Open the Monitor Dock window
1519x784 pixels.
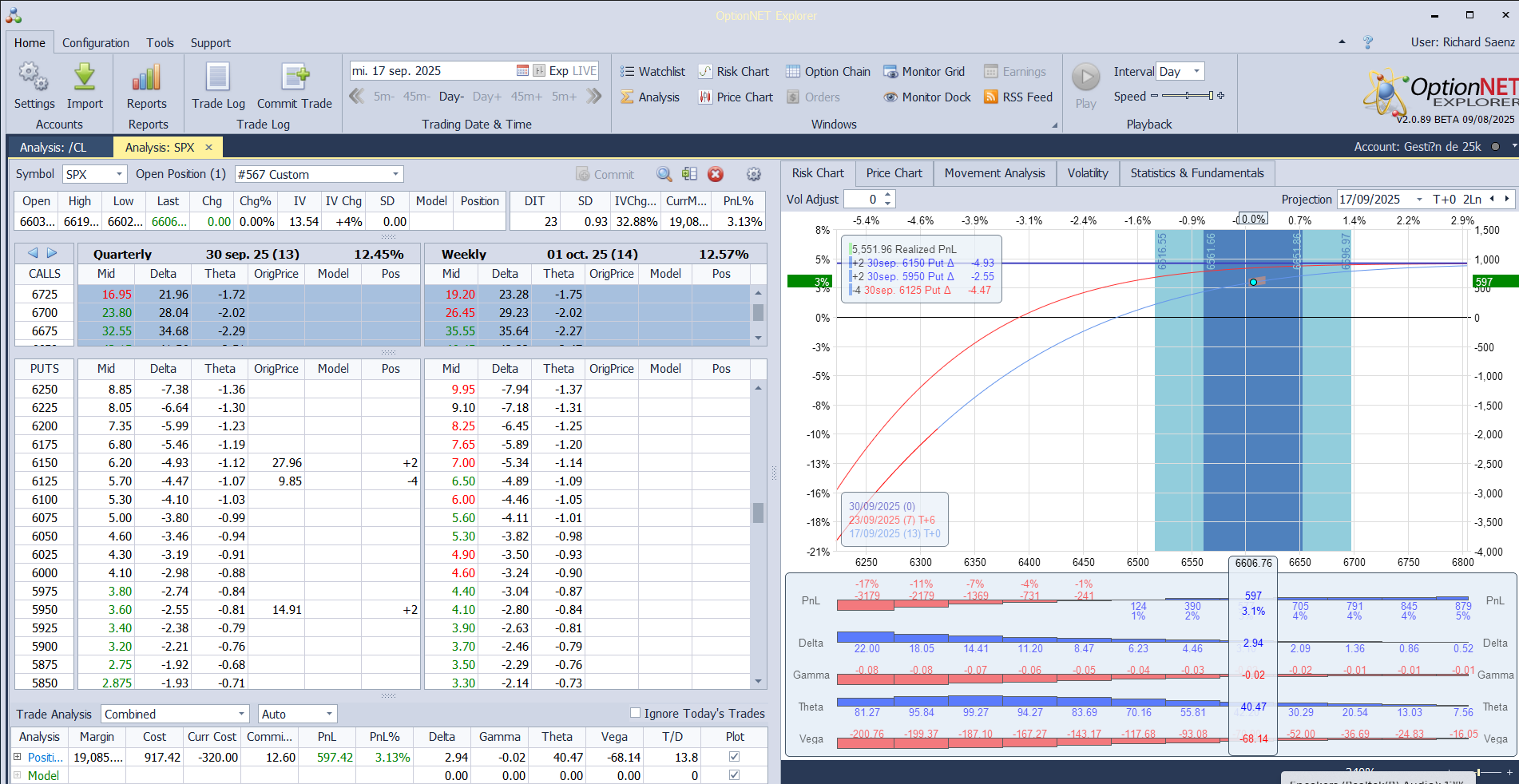click(927, 97)
